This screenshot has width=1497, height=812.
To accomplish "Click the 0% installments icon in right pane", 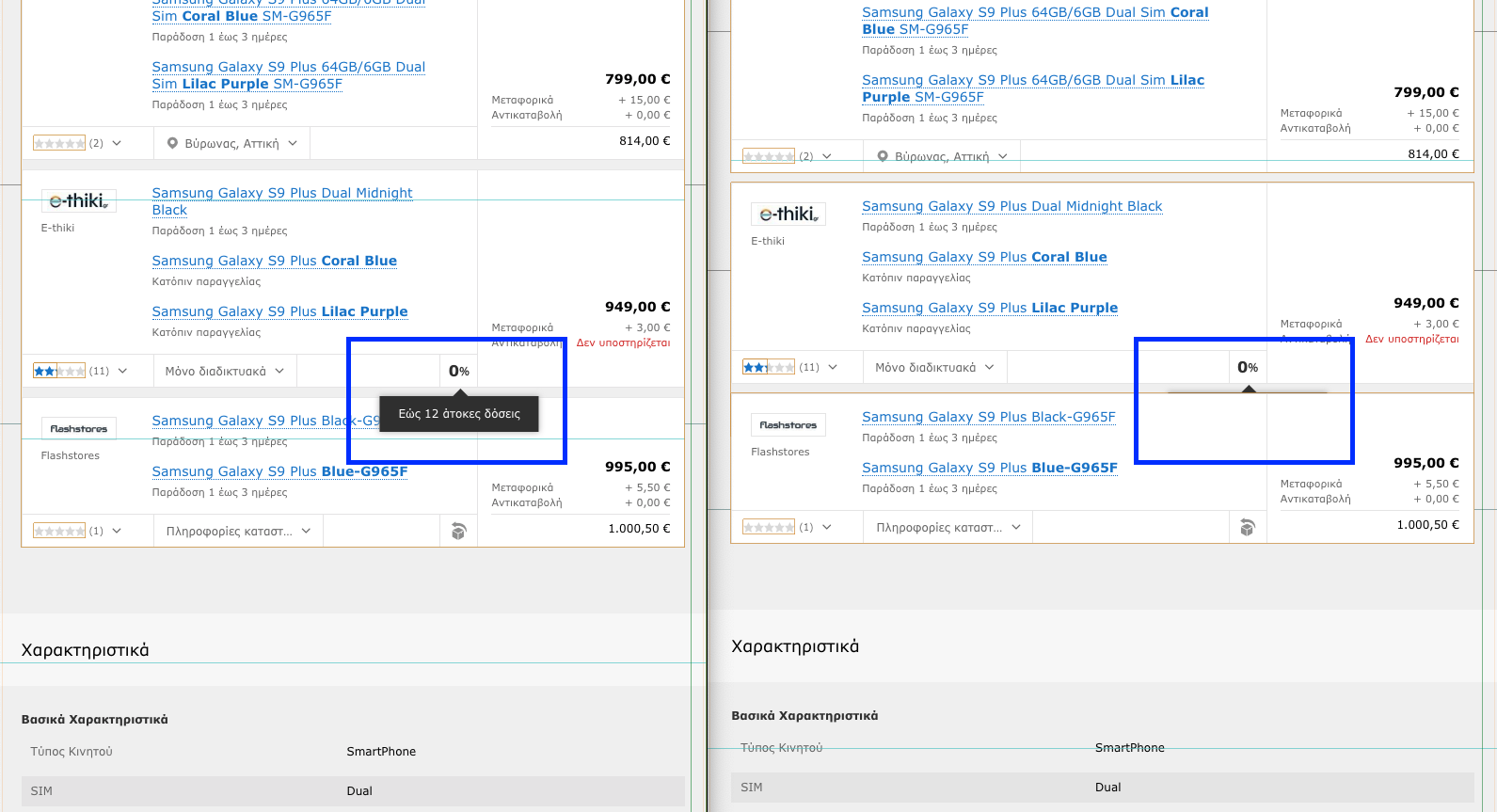I will coord(1248,367).
